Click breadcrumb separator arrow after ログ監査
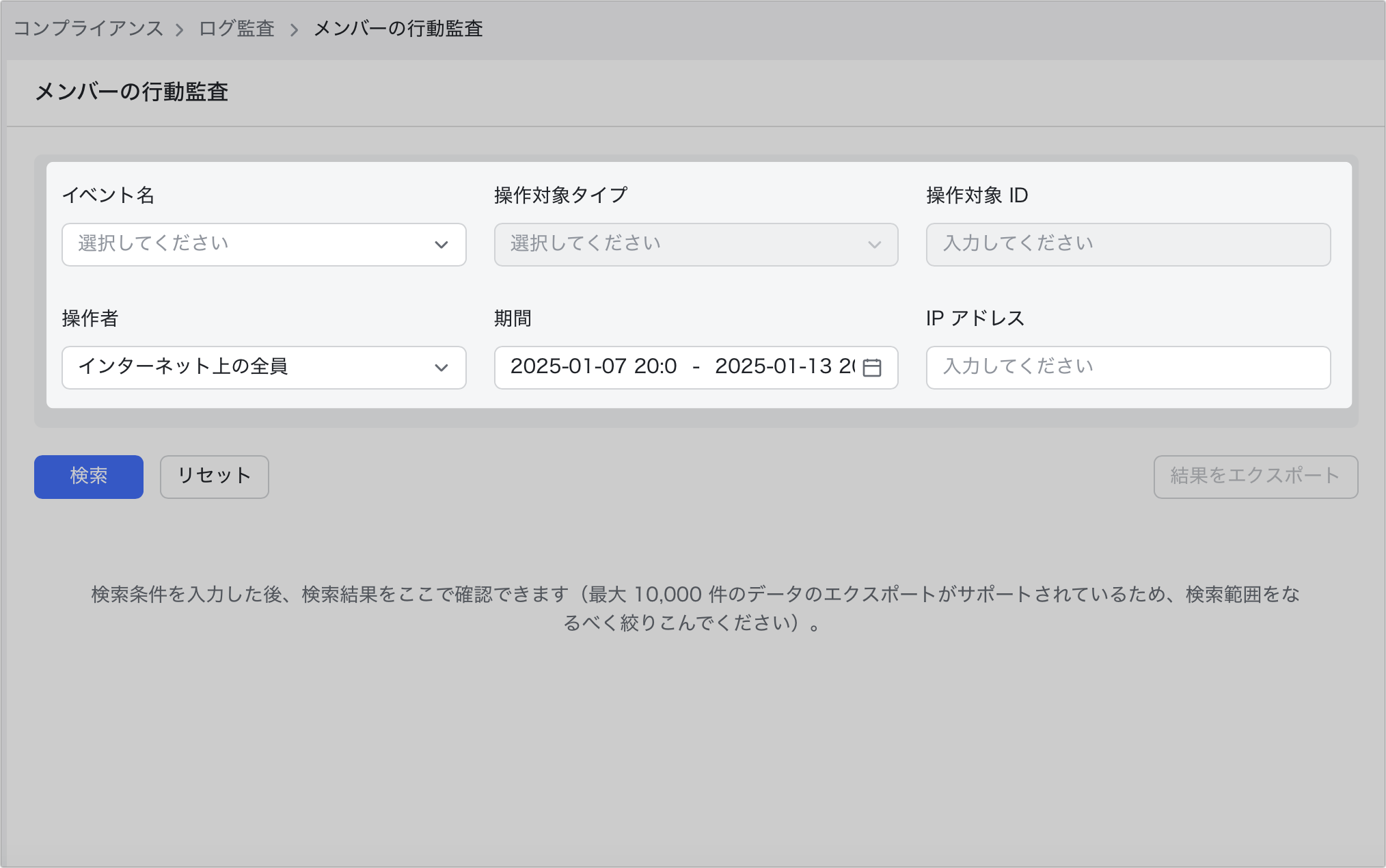Viewport: 1386px width, 868px height. coord(295,29)
